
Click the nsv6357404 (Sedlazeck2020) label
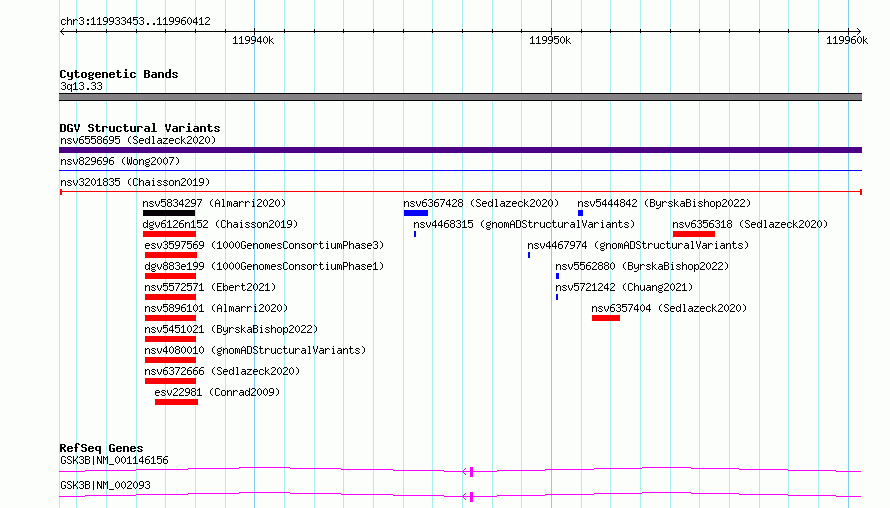click(x=669, y=308)
